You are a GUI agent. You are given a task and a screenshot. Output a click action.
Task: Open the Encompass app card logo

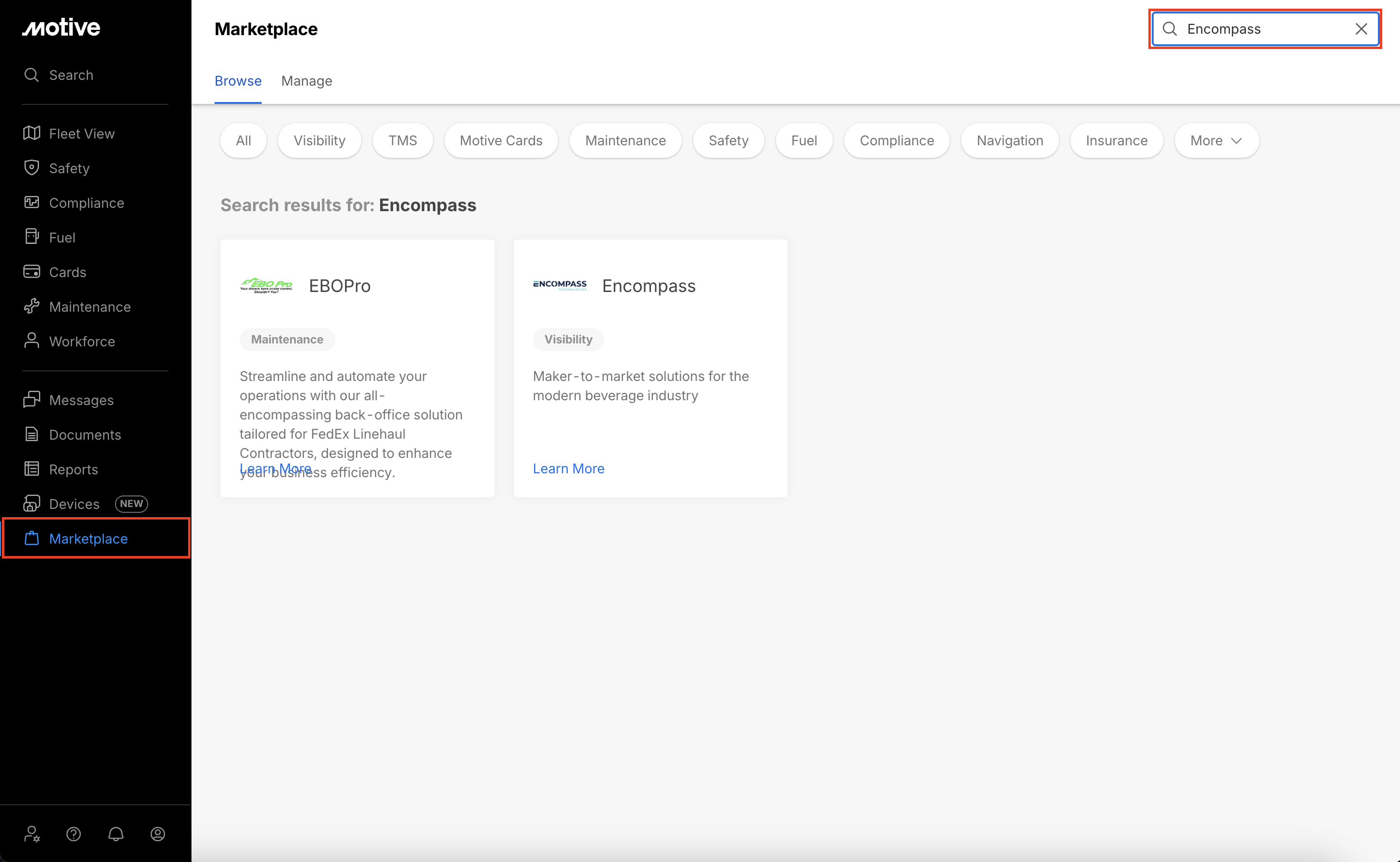point(559,285)
